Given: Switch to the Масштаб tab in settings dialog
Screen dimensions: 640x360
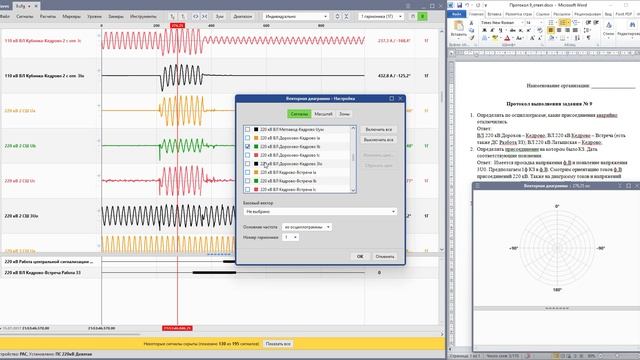Looking at the screenshot, I should tap(323, 114).
